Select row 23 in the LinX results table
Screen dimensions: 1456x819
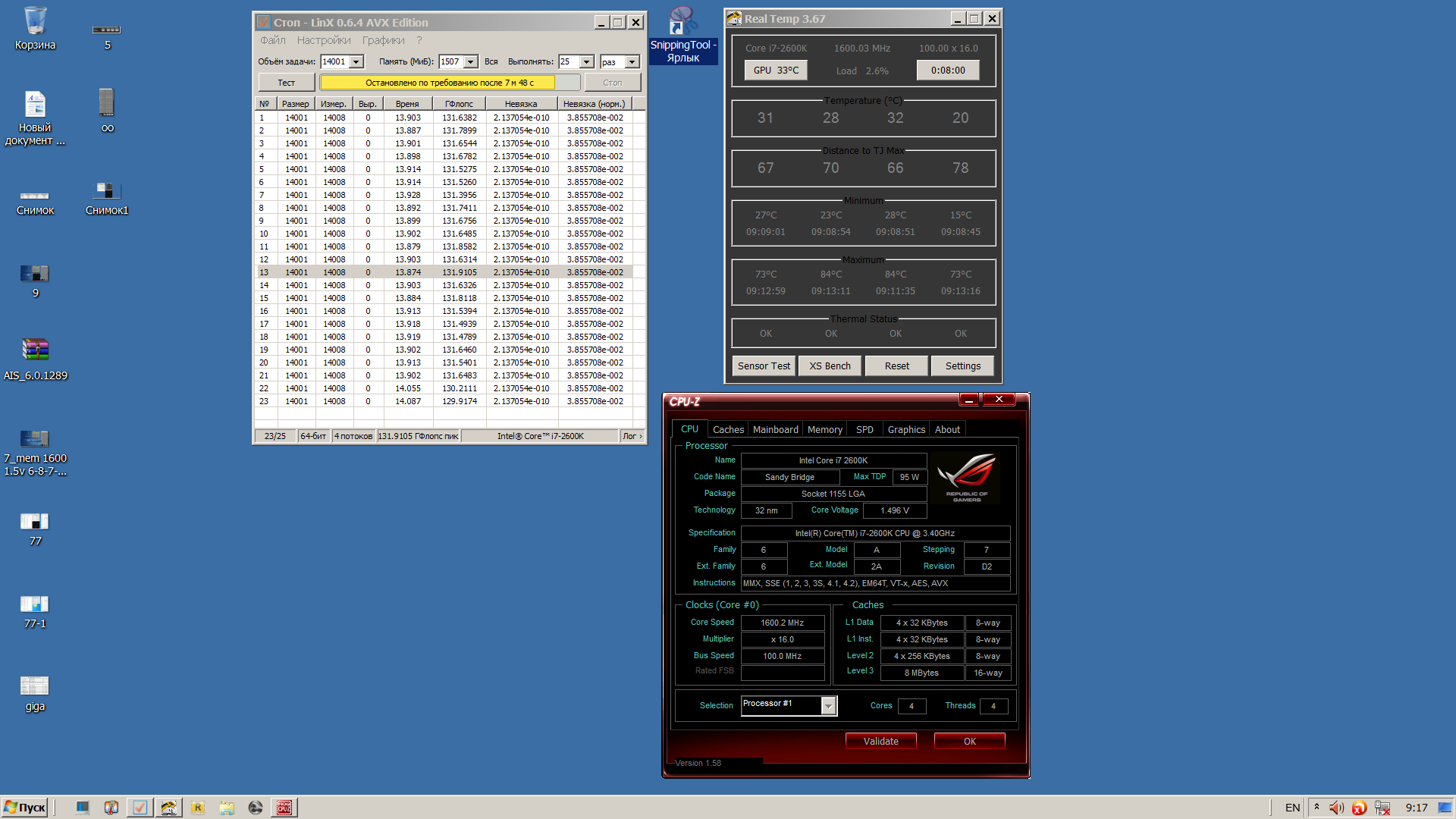pos(444,401)
